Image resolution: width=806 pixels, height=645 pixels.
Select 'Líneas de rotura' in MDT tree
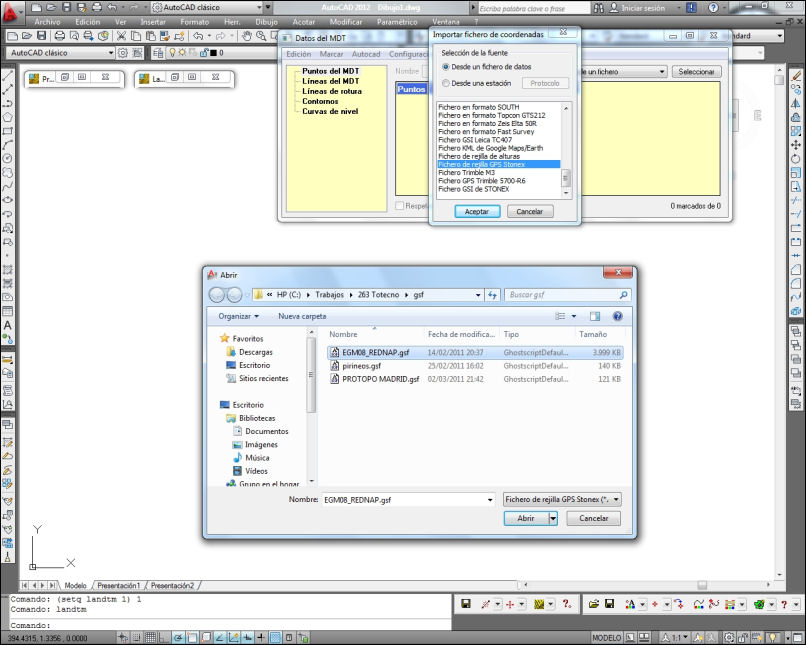click(x=332, y=91)
